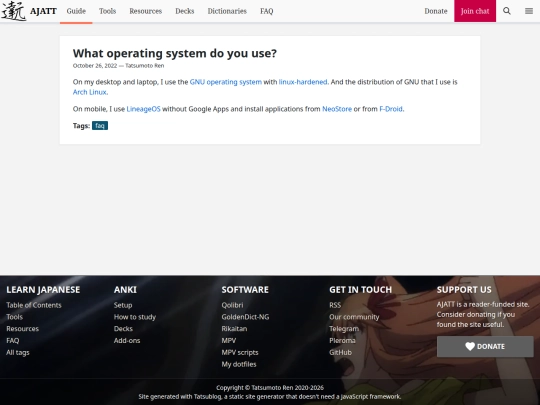Click the AJATT site title text
This screenshot has height=405, width=540.
tap(43, 11)
